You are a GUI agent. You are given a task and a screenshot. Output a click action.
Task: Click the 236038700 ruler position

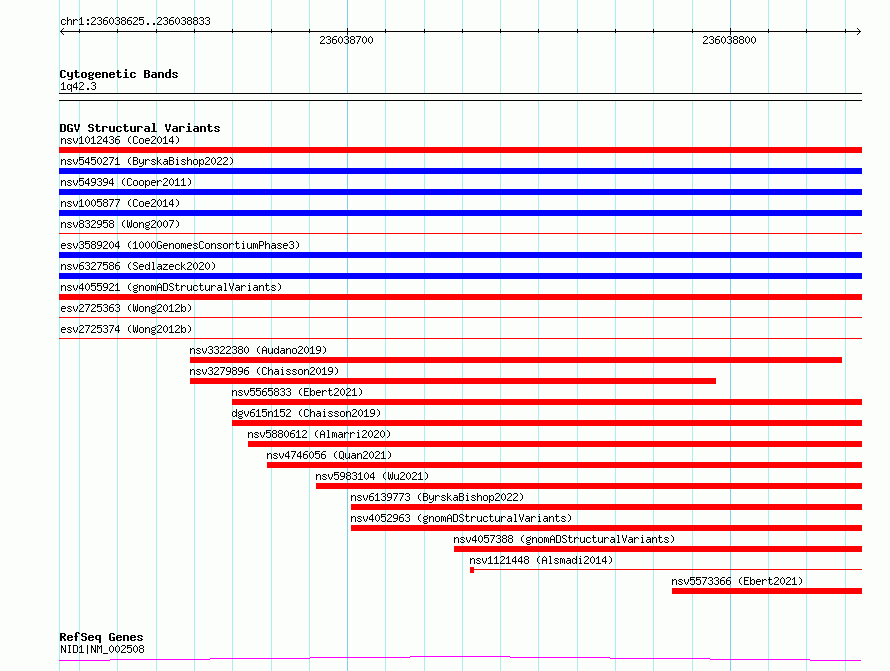coord(346,40)
